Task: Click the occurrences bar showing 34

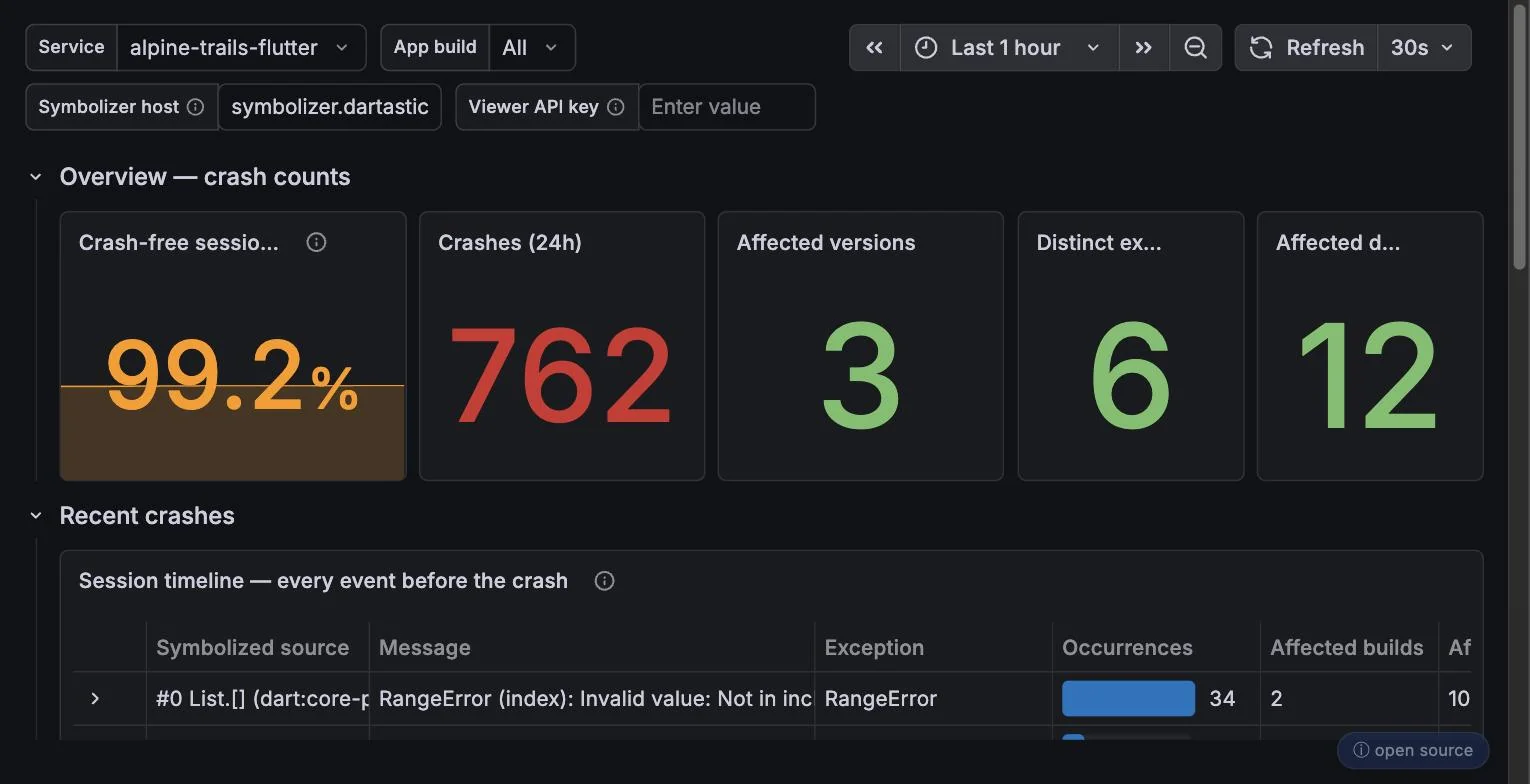Action: tap(1128, 698)
